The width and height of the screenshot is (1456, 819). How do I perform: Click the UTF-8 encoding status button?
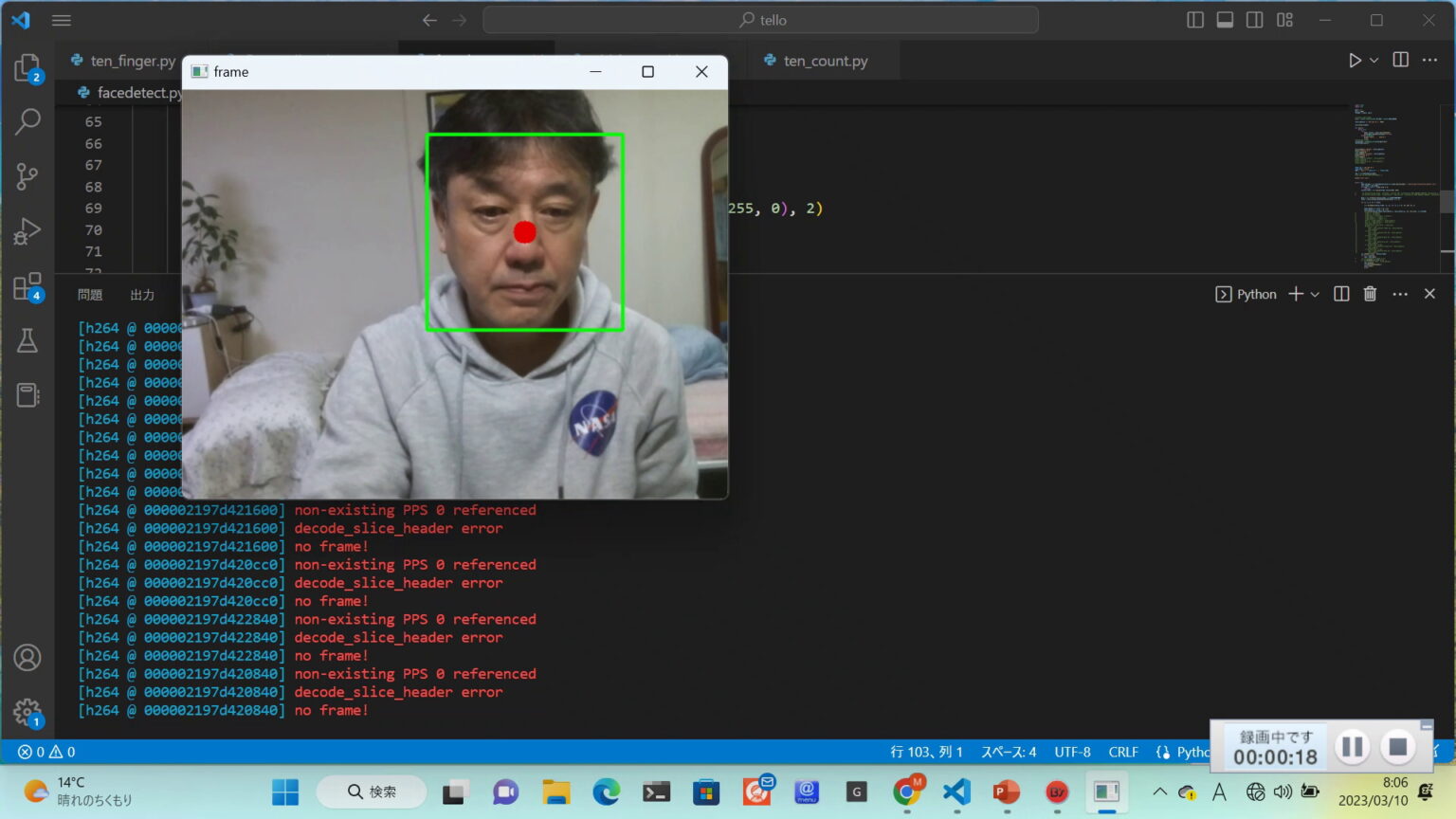pyautogui.click(x=1072, y=752)
